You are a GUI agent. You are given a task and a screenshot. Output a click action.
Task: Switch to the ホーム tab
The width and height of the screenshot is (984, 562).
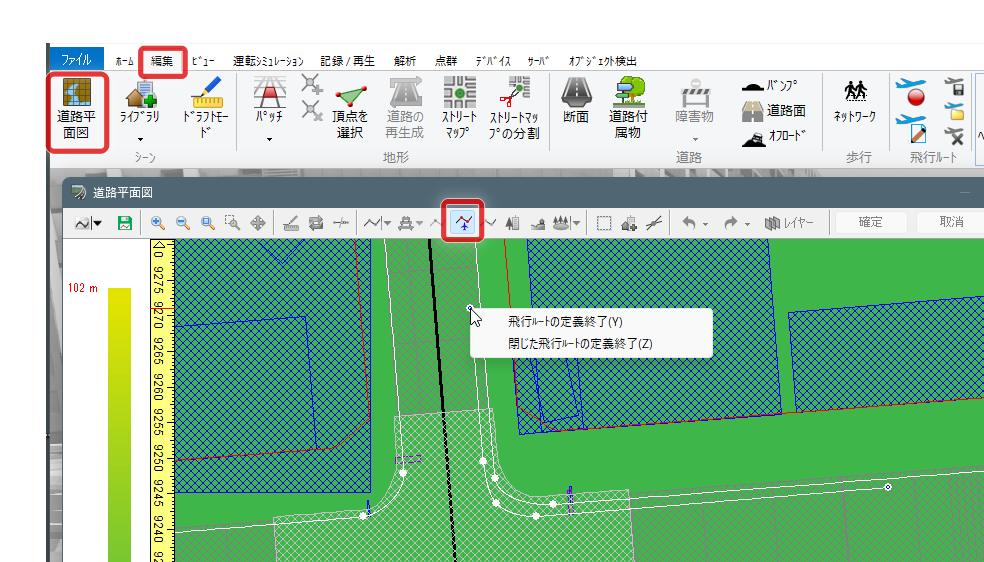pyautogui.click(x=124, y=61)
